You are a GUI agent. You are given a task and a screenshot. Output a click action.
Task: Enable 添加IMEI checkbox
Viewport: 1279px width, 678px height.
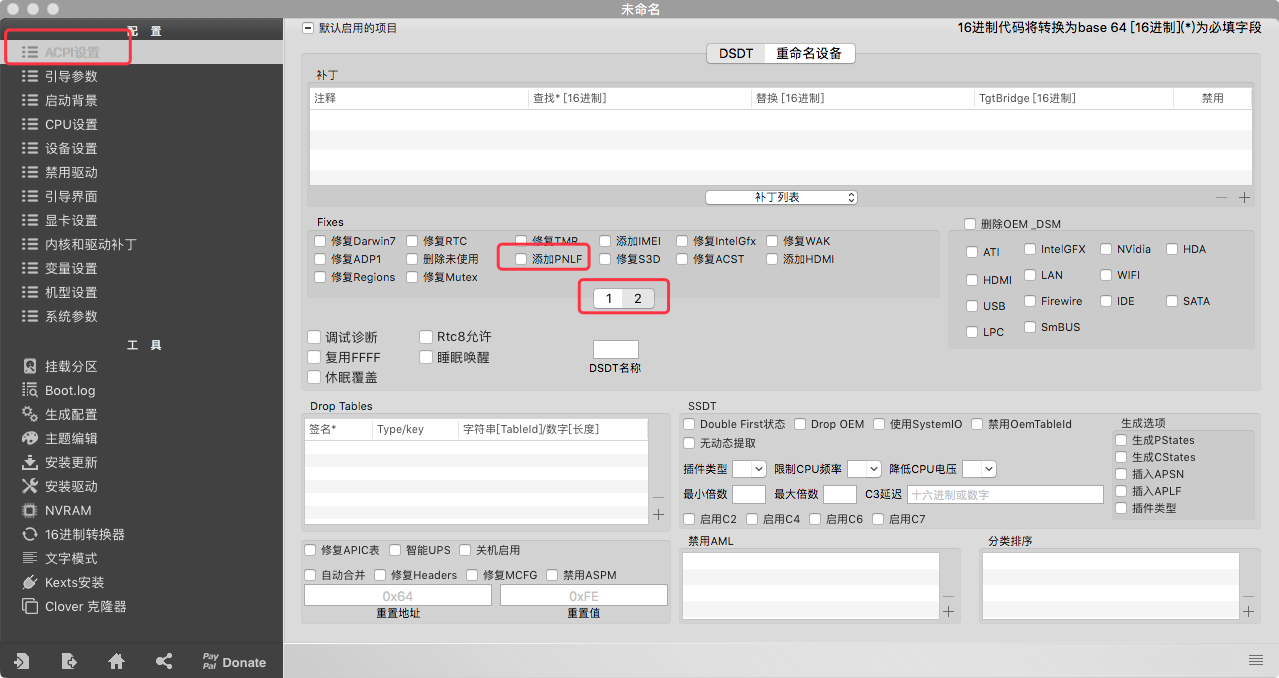click(605, 241)
